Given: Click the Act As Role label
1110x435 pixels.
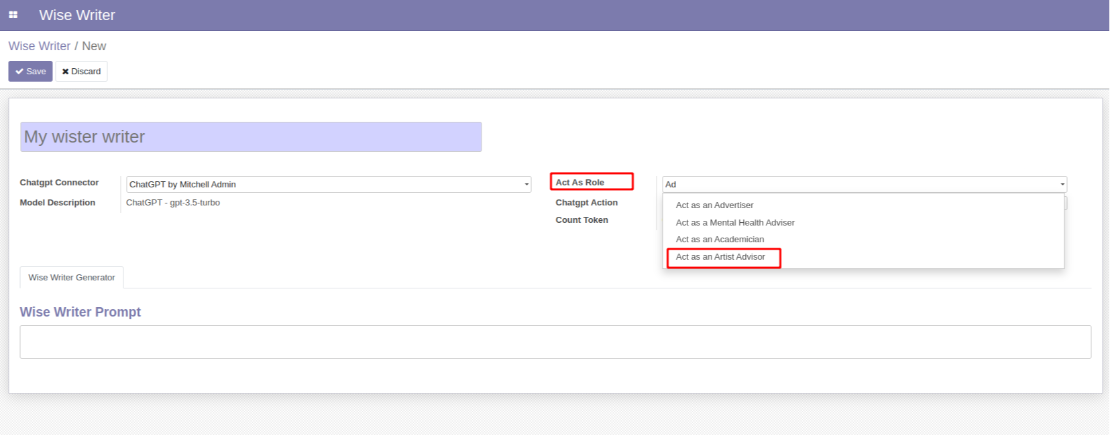Looking at the screenshot, I should point(580,183).
